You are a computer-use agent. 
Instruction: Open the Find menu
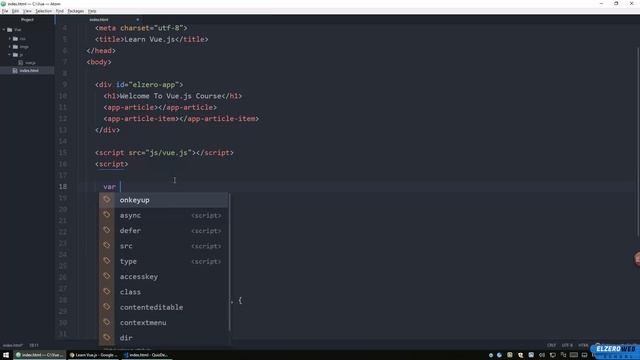click(60, 11)
